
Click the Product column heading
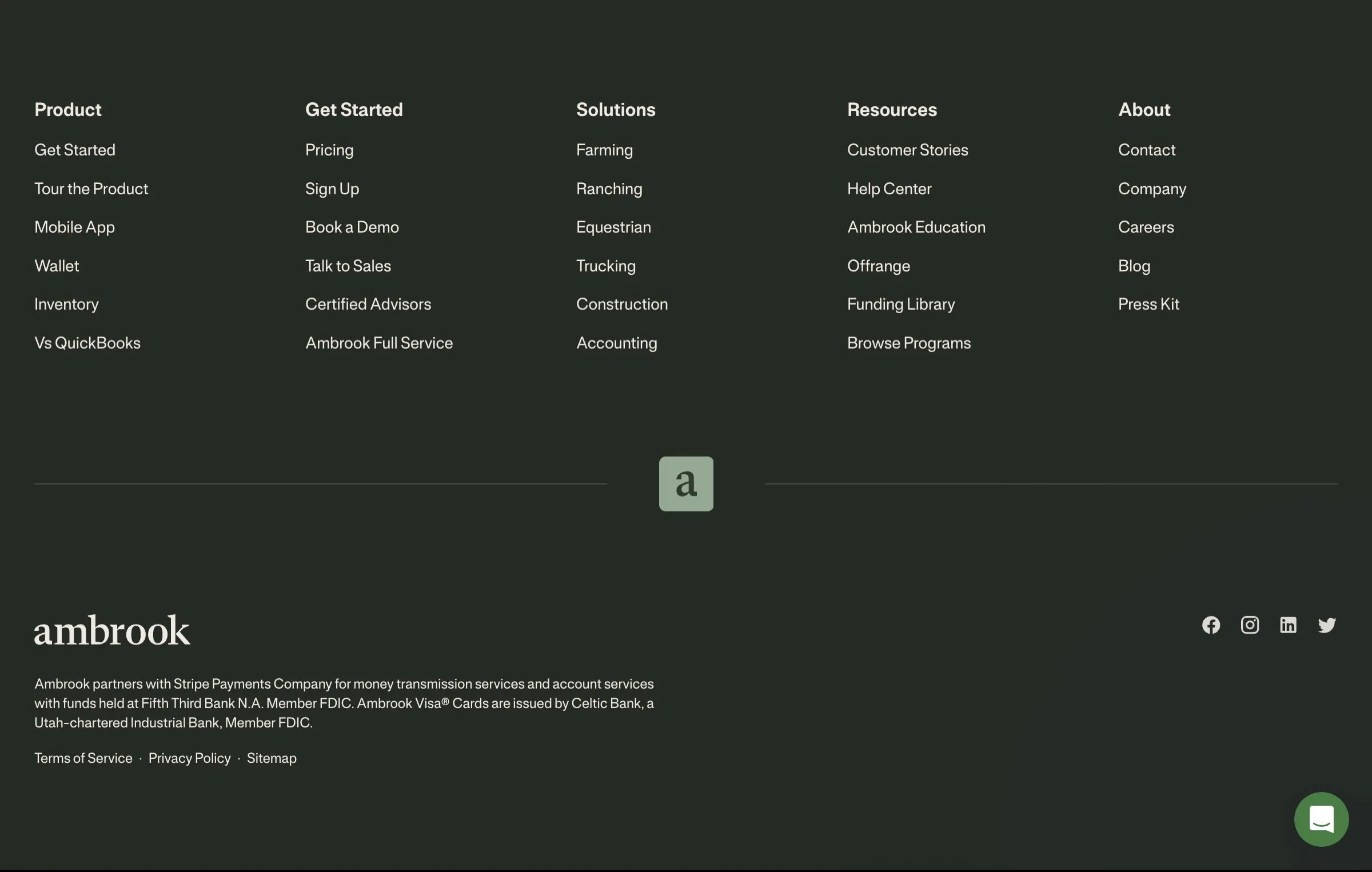(68, 109)
